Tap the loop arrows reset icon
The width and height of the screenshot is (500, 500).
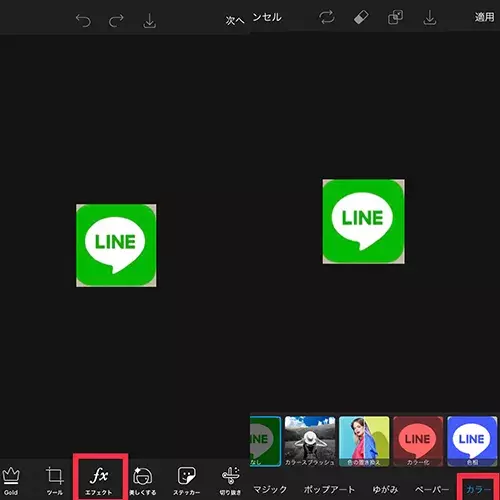[327, 17]
